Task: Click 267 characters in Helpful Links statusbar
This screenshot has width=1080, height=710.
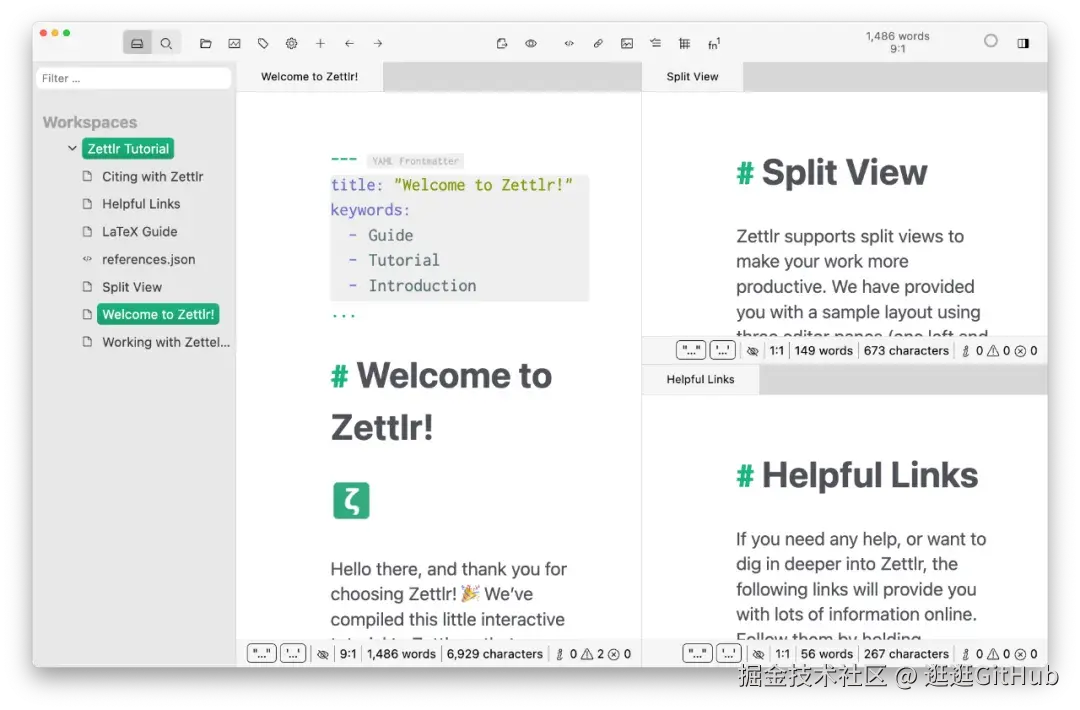Action: pos(906,654)
